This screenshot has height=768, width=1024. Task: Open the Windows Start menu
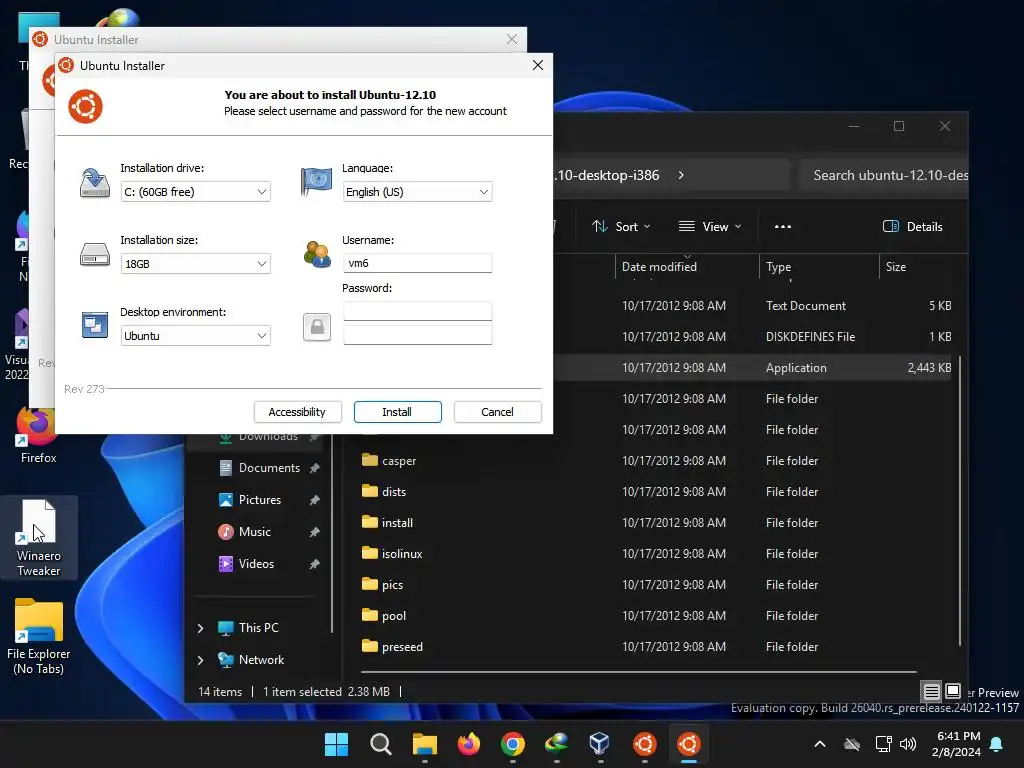pos(336,744)
